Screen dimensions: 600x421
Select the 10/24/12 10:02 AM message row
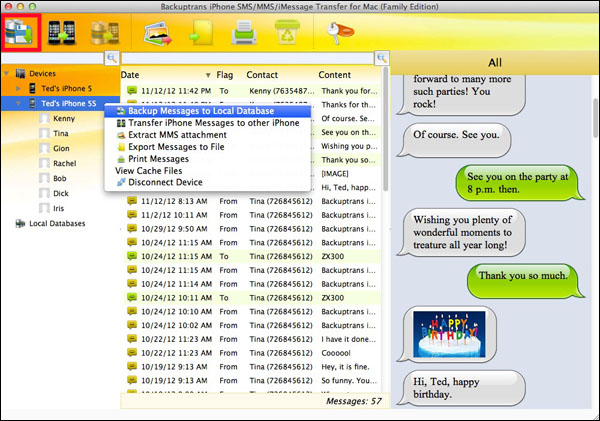click(x=252, y=325)
